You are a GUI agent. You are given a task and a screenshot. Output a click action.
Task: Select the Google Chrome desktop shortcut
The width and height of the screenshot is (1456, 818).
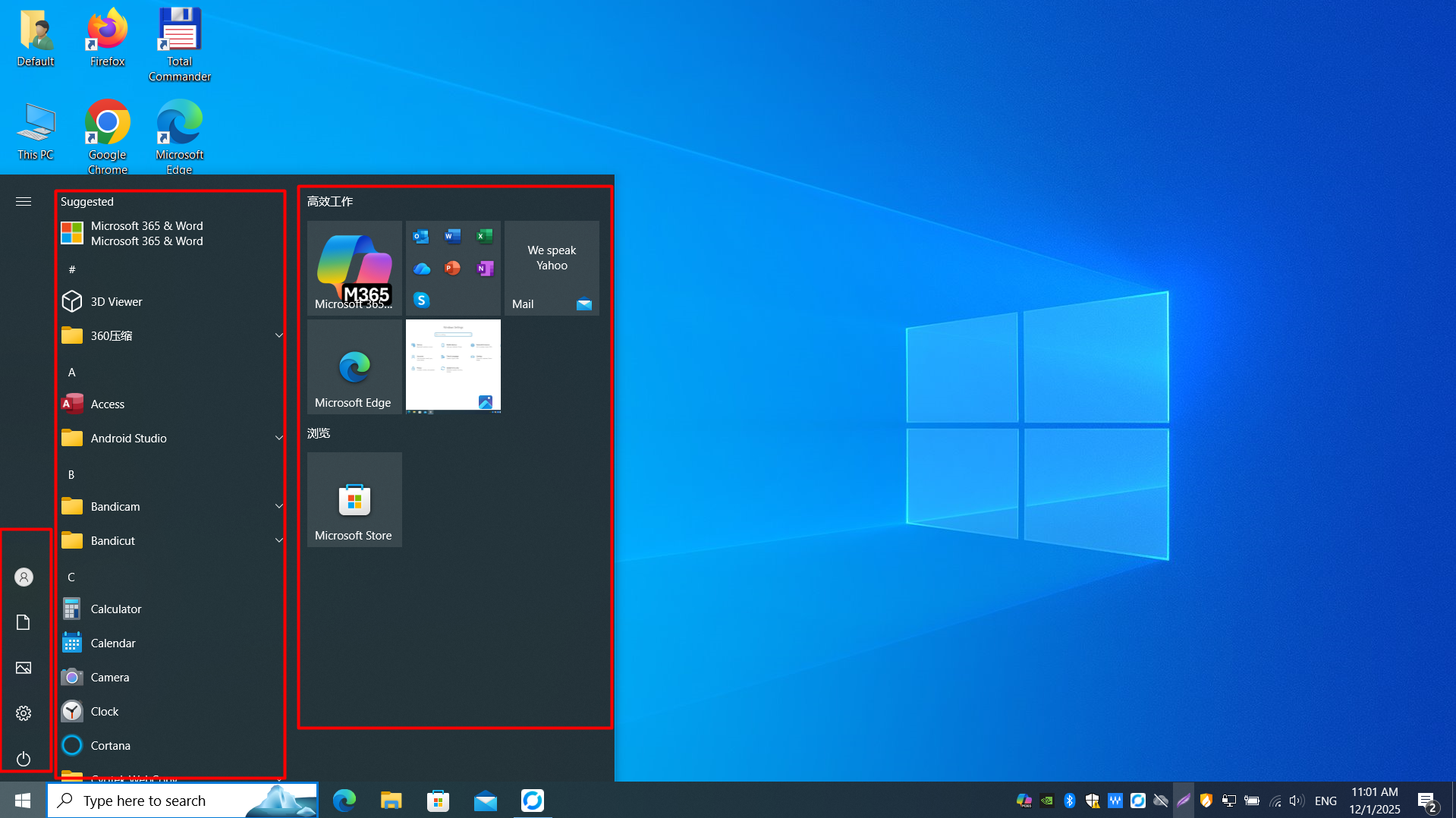coord(107,137)
